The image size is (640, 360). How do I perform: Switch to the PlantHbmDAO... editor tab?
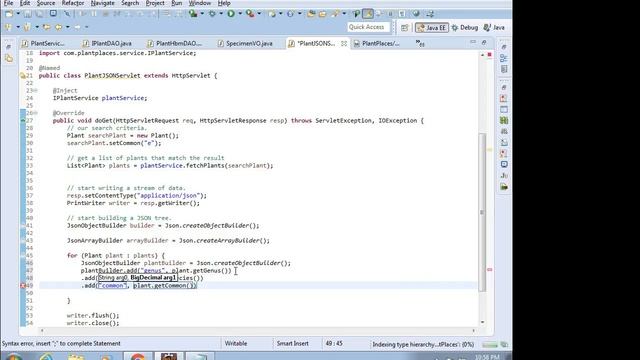tap(175, 43)
